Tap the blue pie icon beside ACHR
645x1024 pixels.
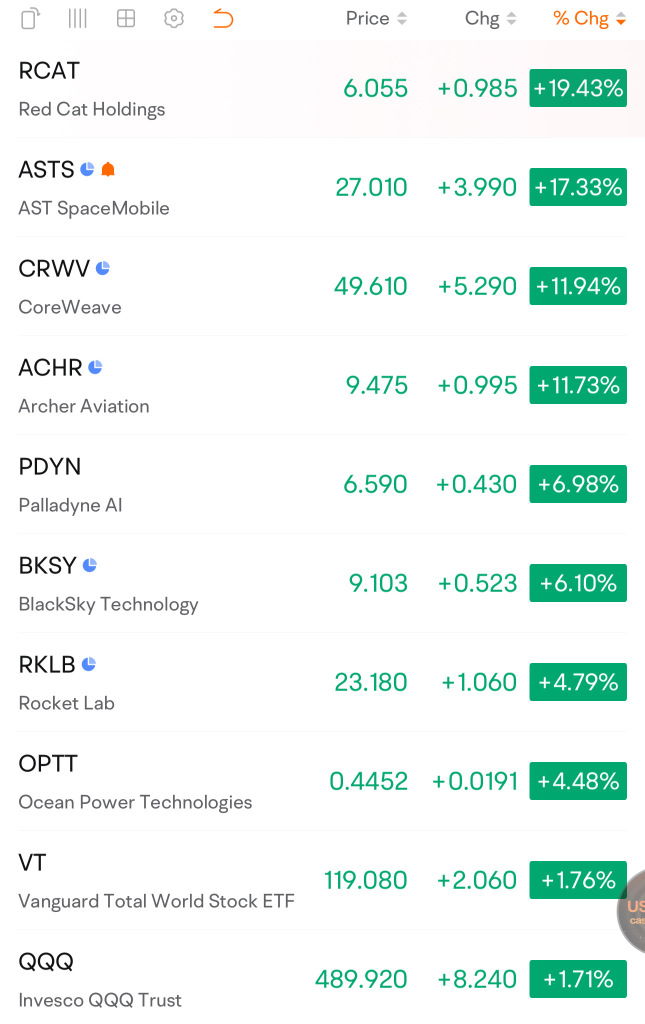(x=95, y=368)
